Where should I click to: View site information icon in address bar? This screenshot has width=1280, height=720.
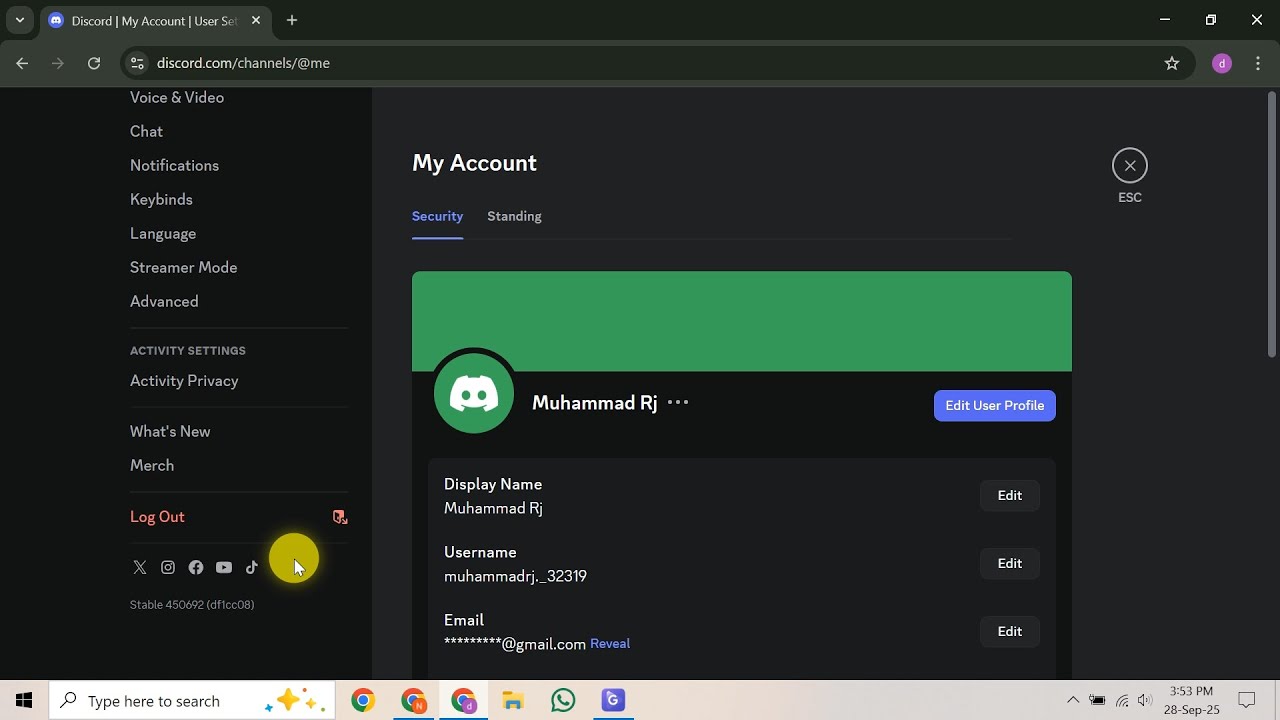pyautogui.click(x=138, y=63)
